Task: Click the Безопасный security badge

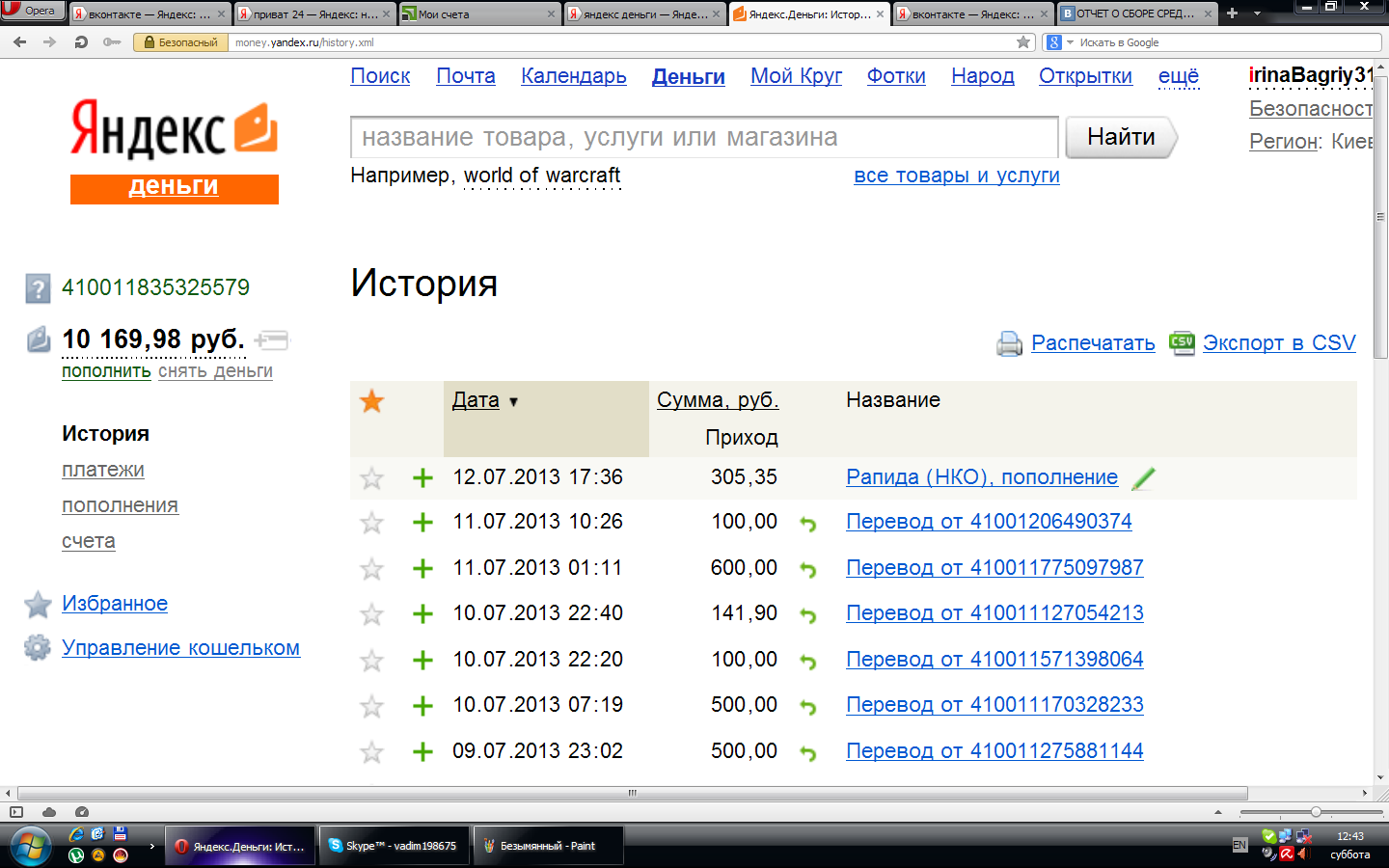Action: 180,42
